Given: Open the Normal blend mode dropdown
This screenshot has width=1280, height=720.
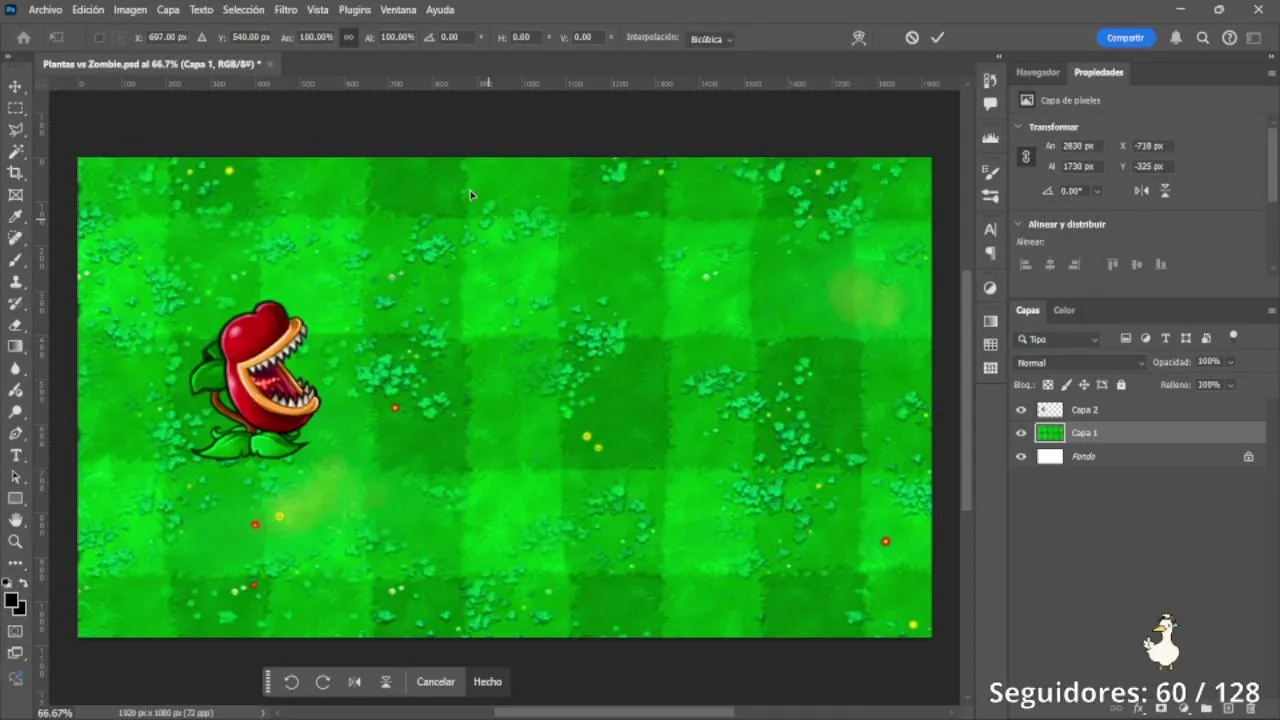Looking at the screenshot, I should coord(1080,363).
